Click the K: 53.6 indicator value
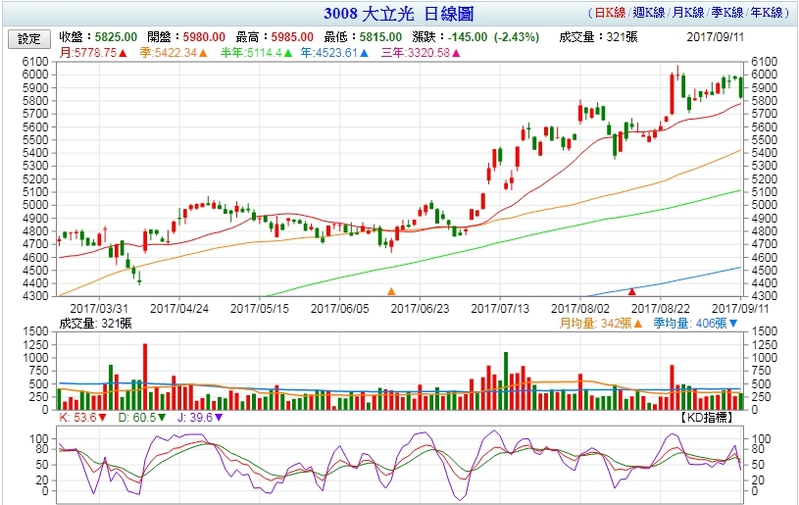799x505 pixels. 78,418
